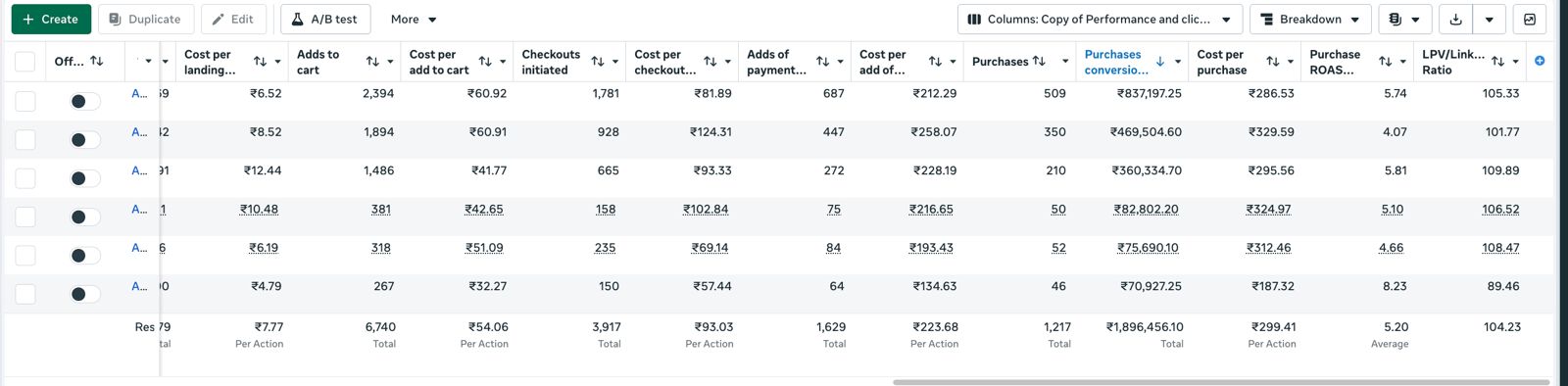This screenshot has height=386, width=1568.
Task: Click the 2,394 adds to cart cell
Action: click(378, 93)
